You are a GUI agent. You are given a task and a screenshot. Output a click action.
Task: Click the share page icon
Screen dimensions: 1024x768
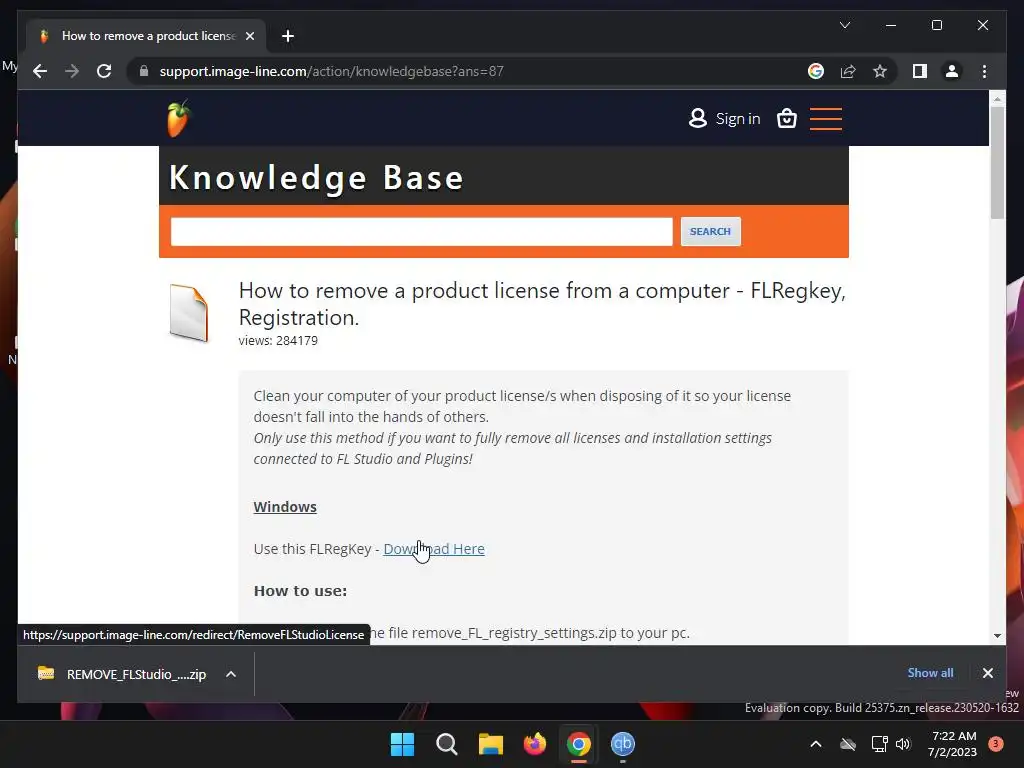coord(848,71)
